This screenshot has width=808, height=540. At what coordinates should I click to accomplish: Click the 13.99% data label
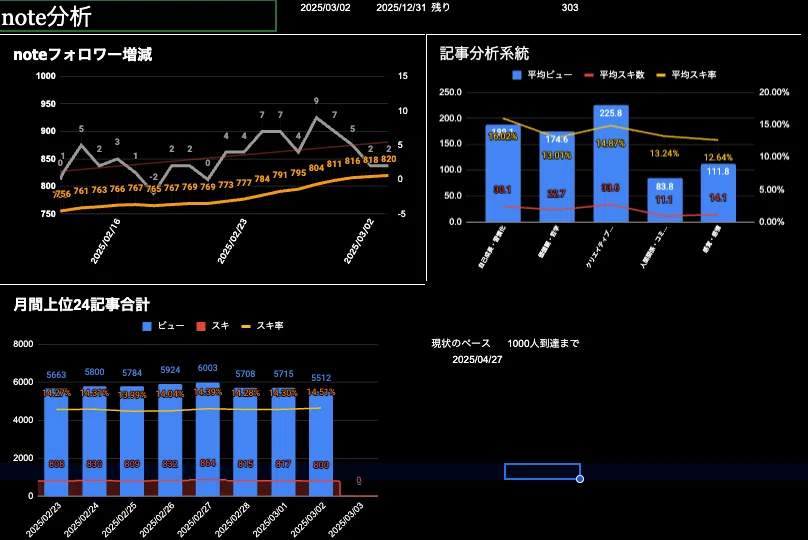[132, 395]
